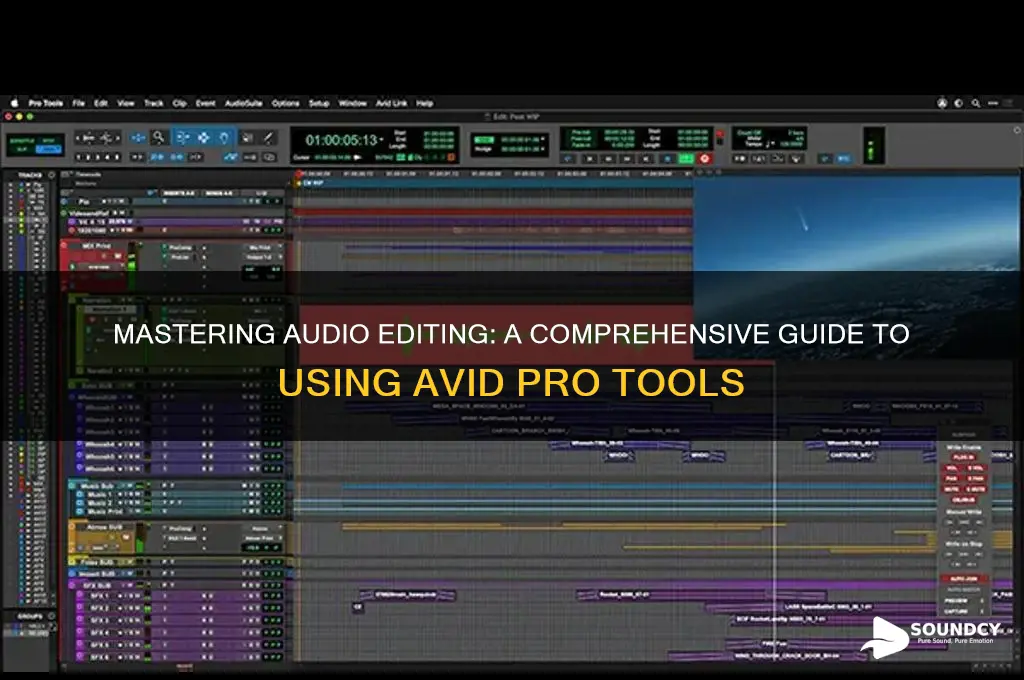Record-enable the MIX Print track
The width and height of the screenshot is (1024, 680).
tap(75, 256)
